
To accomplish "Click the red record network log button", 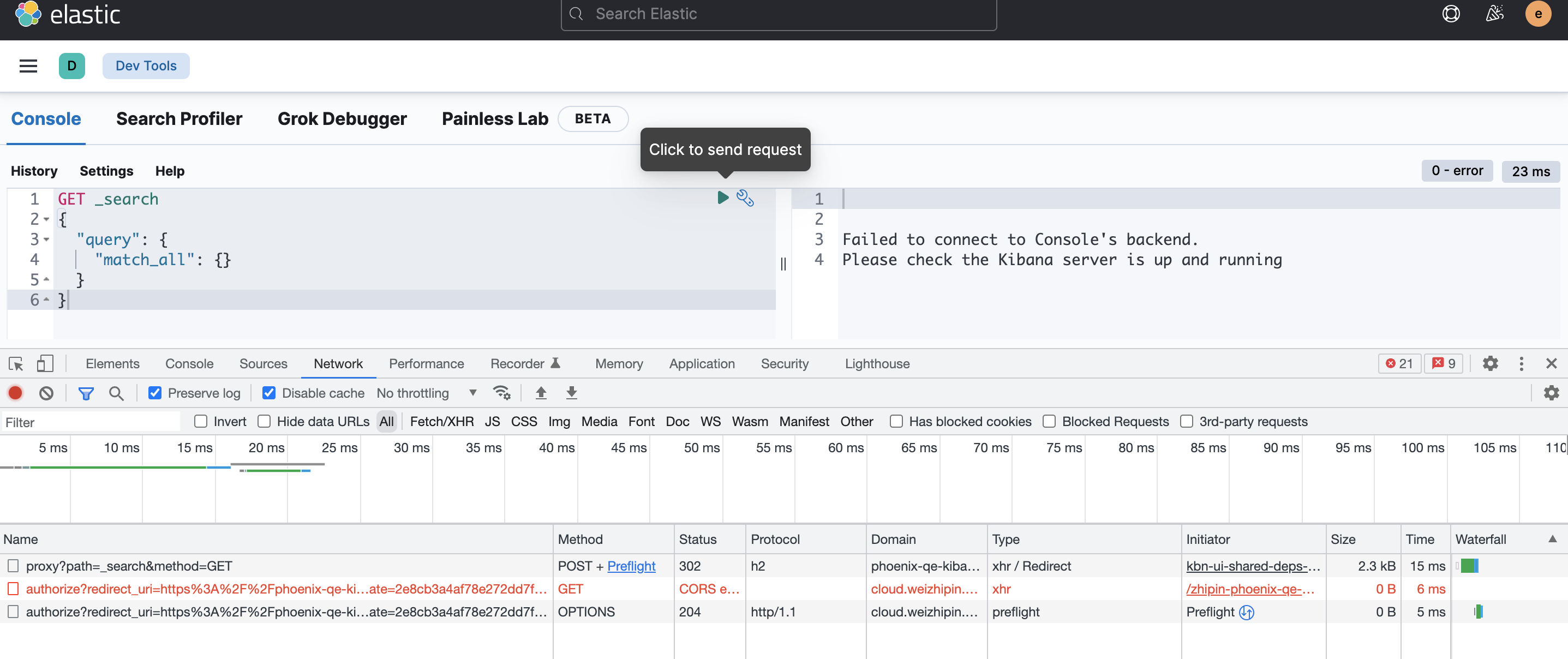I will [x=15, y=392].
